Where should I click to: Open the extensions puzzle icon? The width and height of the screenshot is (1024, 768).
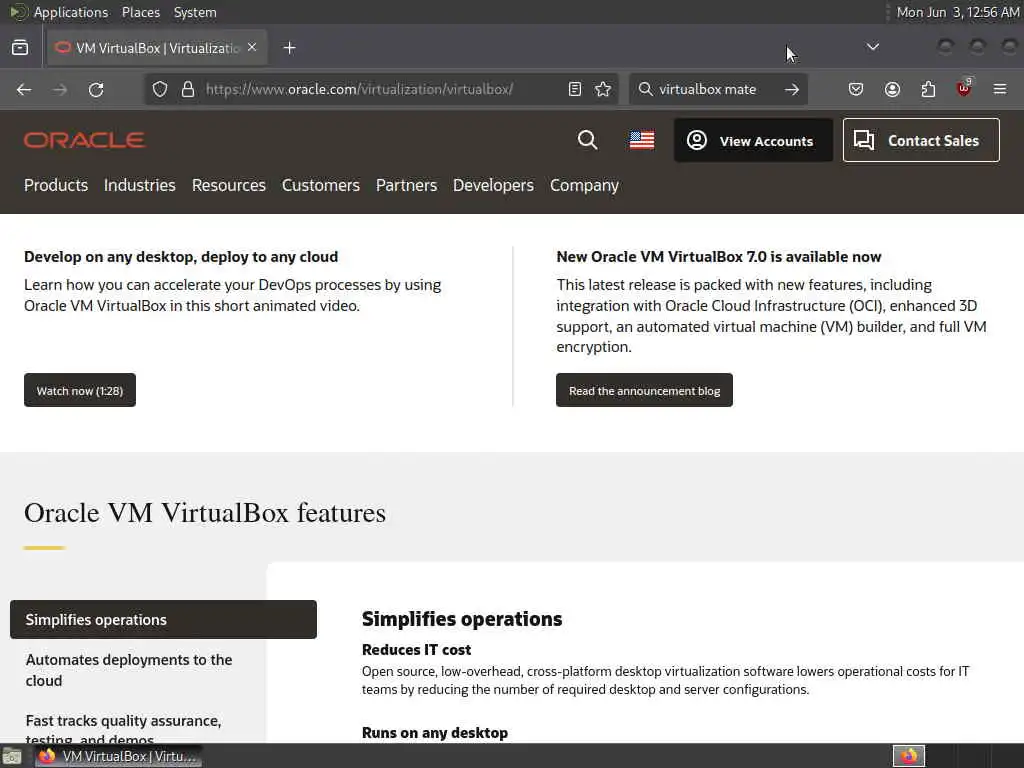pos(928,89)
